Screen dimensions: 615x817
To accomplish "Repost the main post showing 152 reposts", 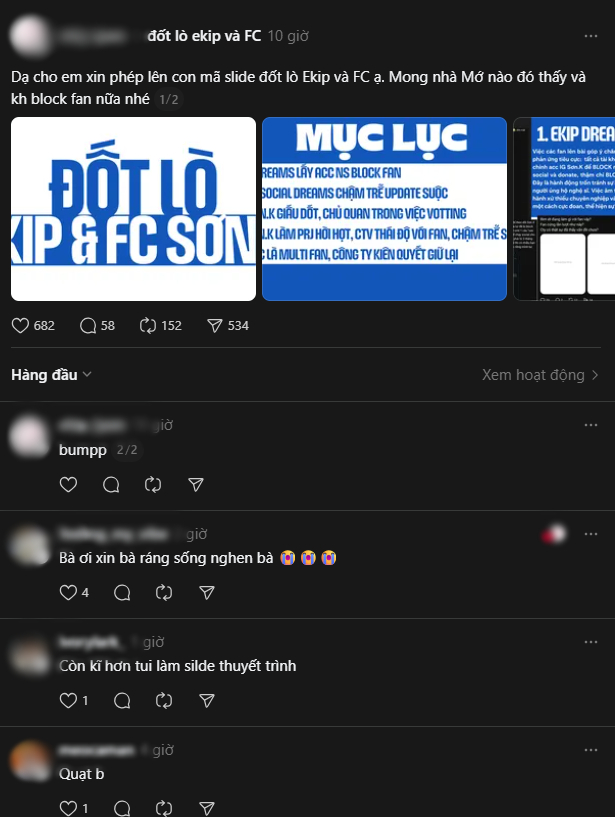I will point(147,326).
